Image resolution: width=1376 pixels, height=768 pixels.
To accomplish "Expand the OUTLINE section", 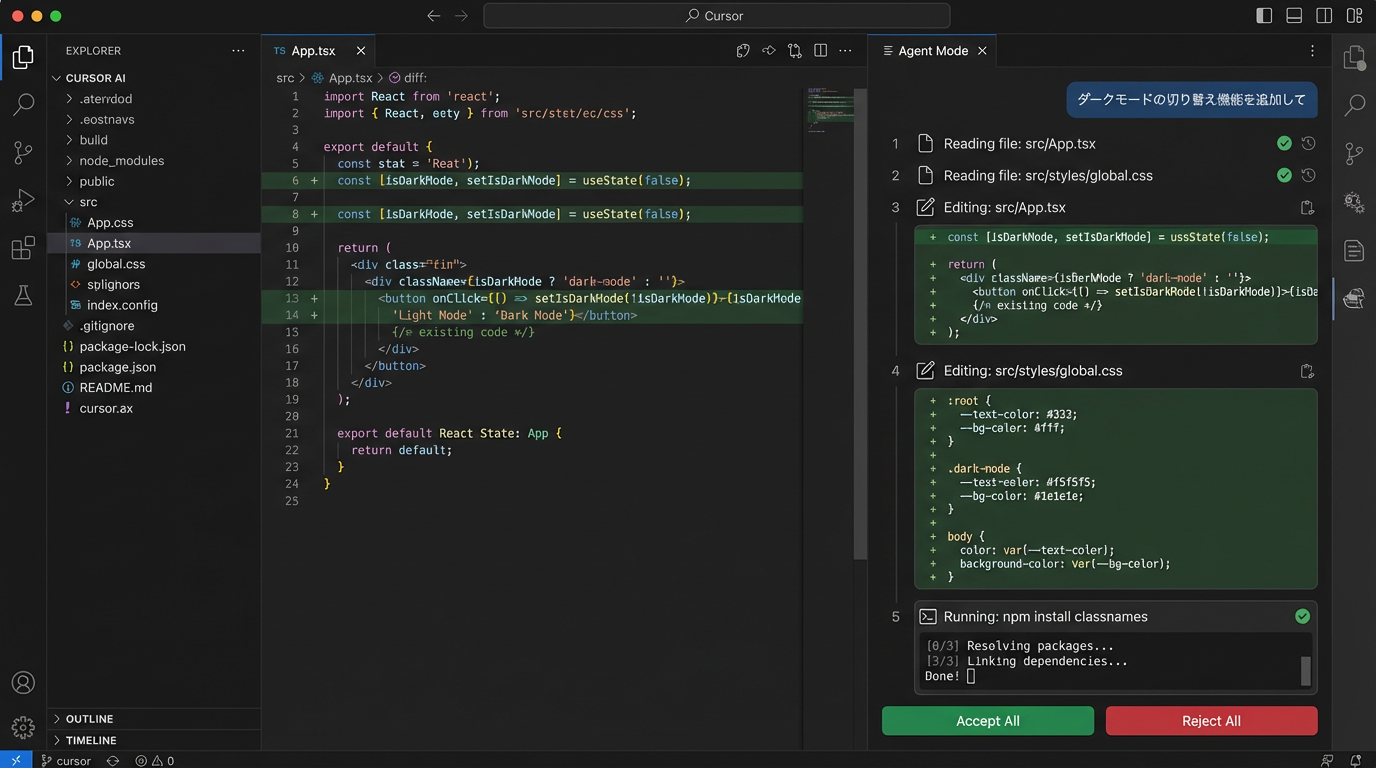I will (89, 719).
